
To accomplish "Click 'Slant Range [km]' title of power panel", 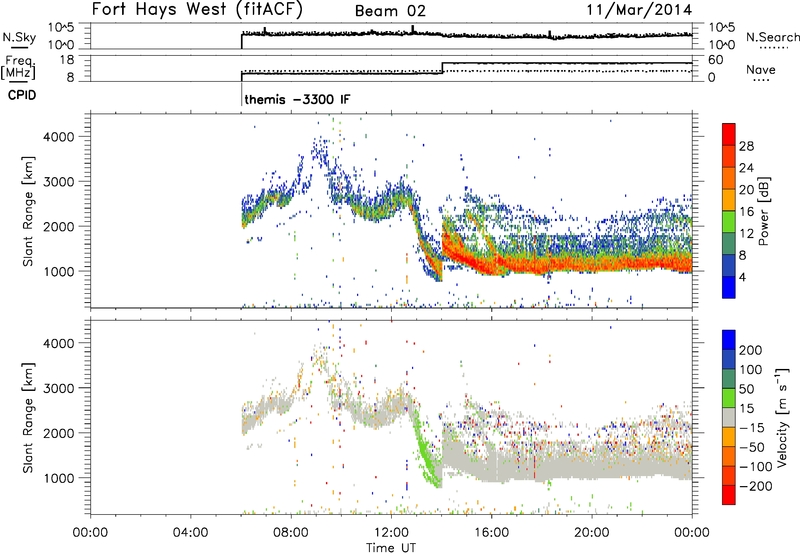I will click(x=28, y=211).
